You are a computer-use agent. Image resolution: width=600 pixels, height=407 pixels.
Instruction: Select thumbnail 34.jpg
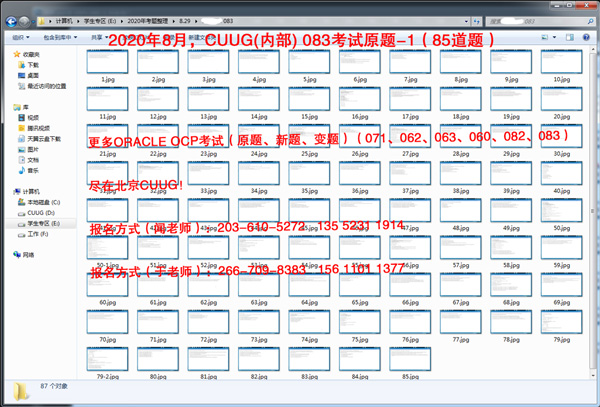[259, 173]
